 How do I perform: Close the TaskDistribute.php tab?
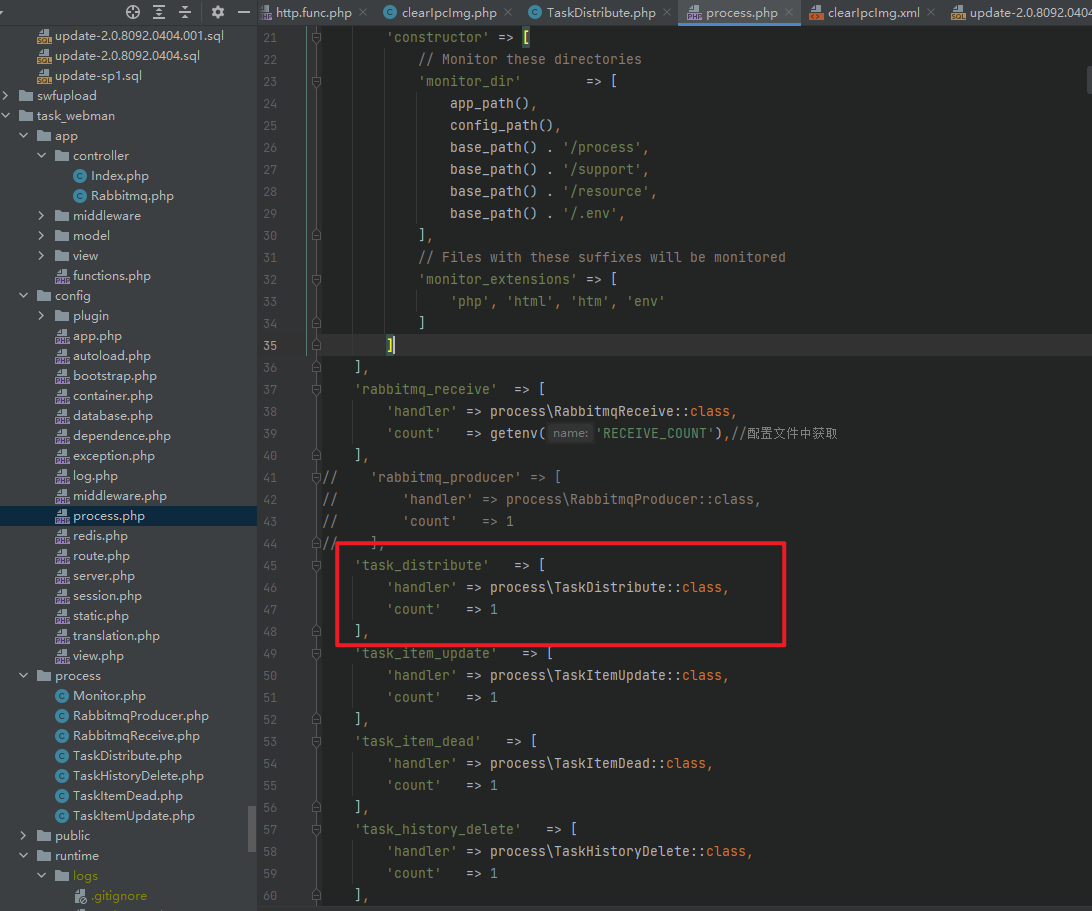click(667, 13)
